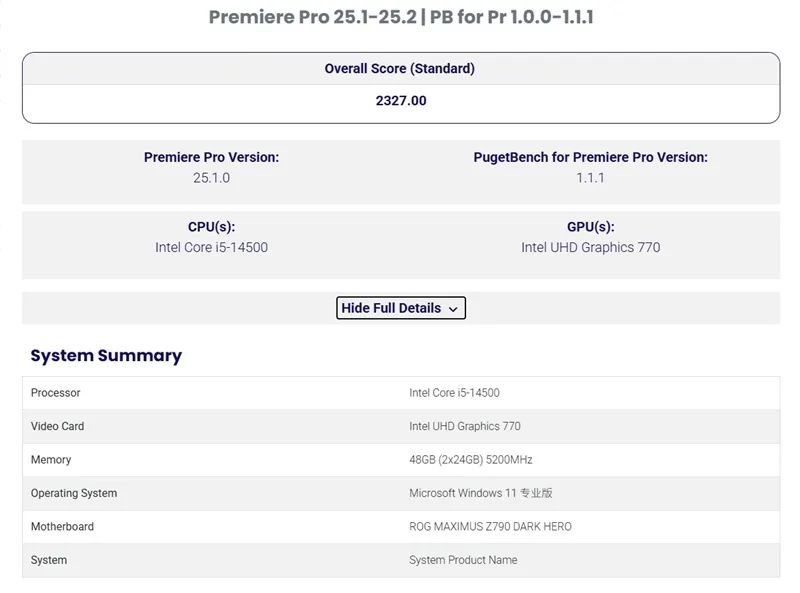Click the Premiere Pro 25.1-25.2 page title
Image resolution: width=800 pixels, height=593 pixels.
pos(400,17)
